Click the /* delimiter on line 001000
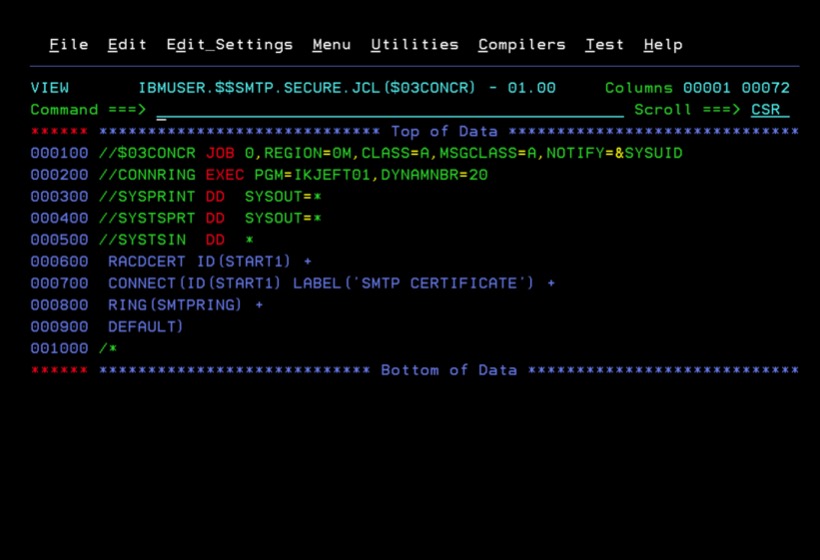Screen dimensions: 820x560 click(x=108, y=349)
